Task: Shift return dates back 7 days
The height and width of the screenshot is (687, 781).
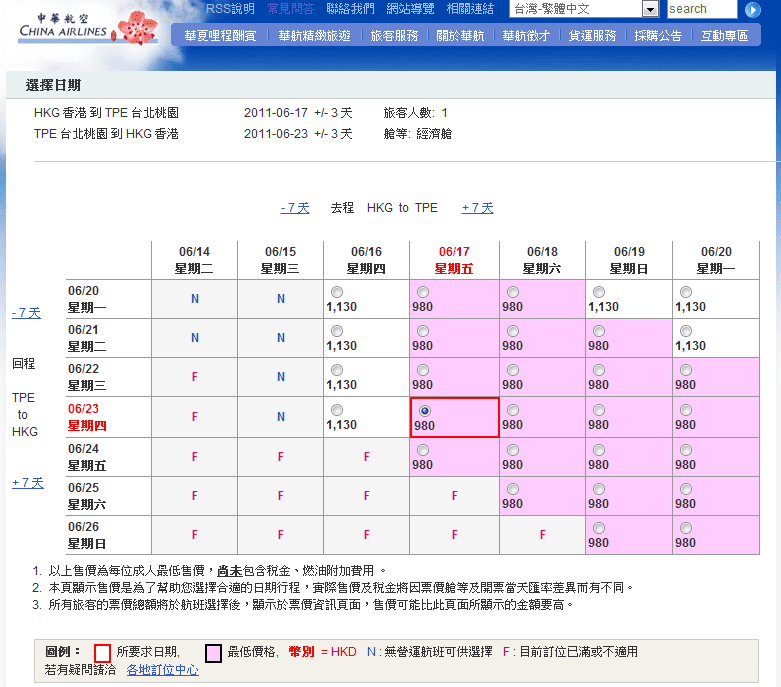Action: [26, 313]
